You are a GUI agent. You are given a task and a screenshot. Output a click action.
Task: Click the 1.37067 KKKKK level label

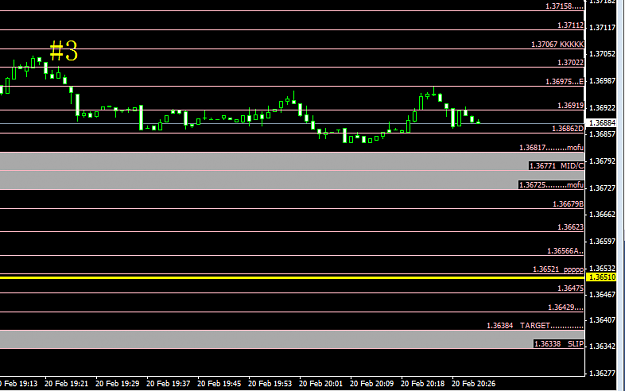(557, 44)
